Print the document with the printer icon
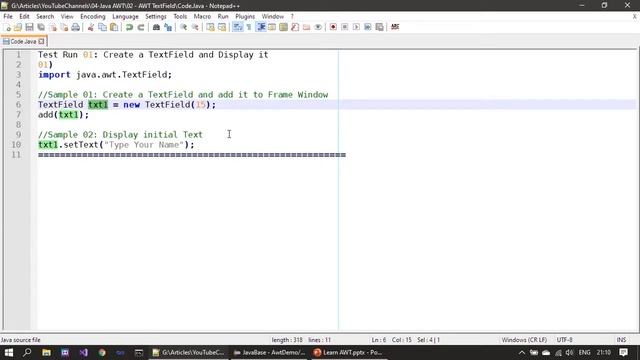The height and width of the screenshot is (360, 640). pyautogui.click(x=76, y=27)
